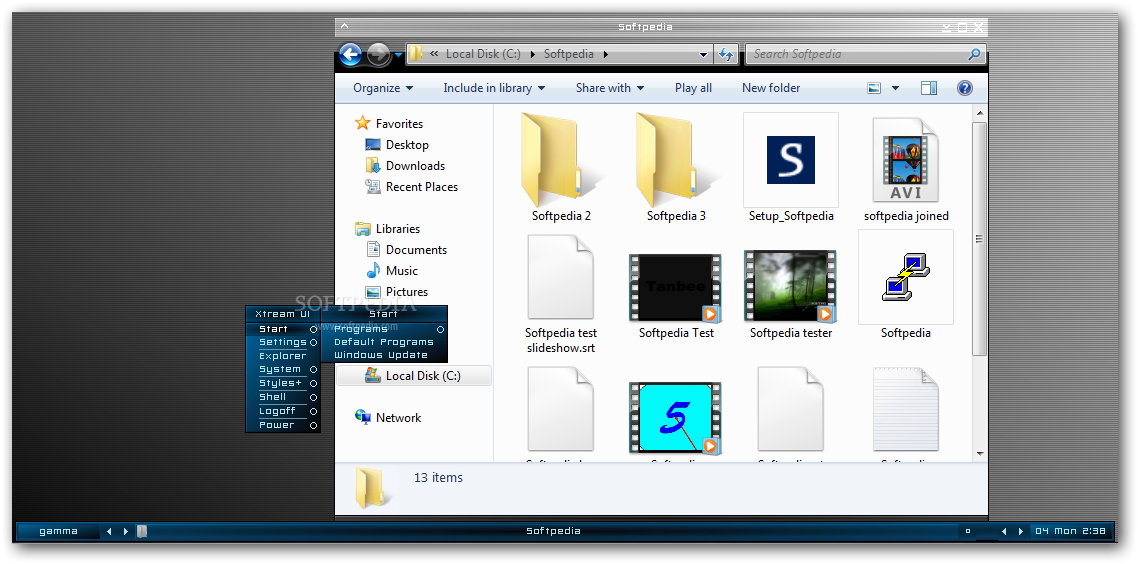
Task: Select the Setup_Softpedia file icon
Action: coord(791,160)
